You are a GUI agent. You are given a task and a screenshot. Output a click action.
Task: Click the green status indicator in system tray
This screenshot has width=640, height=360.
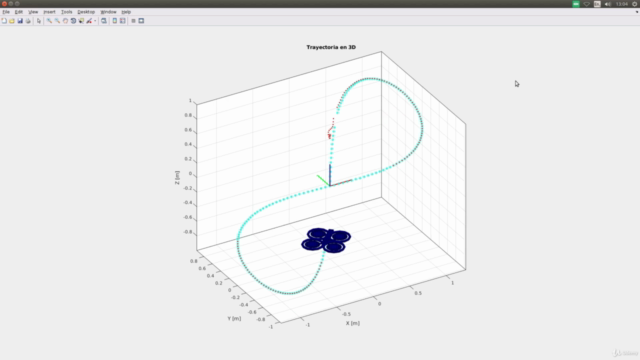pos(576,4)
